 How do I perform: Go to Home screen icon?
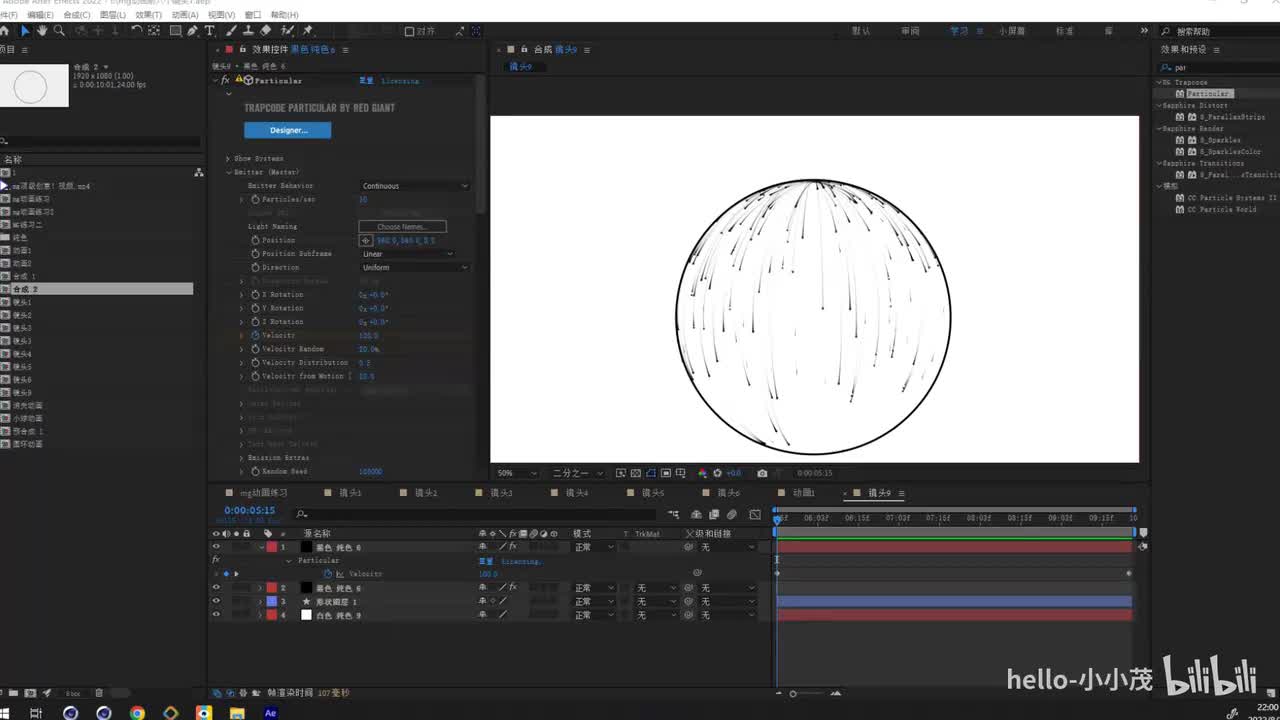(x=5, y=31)
